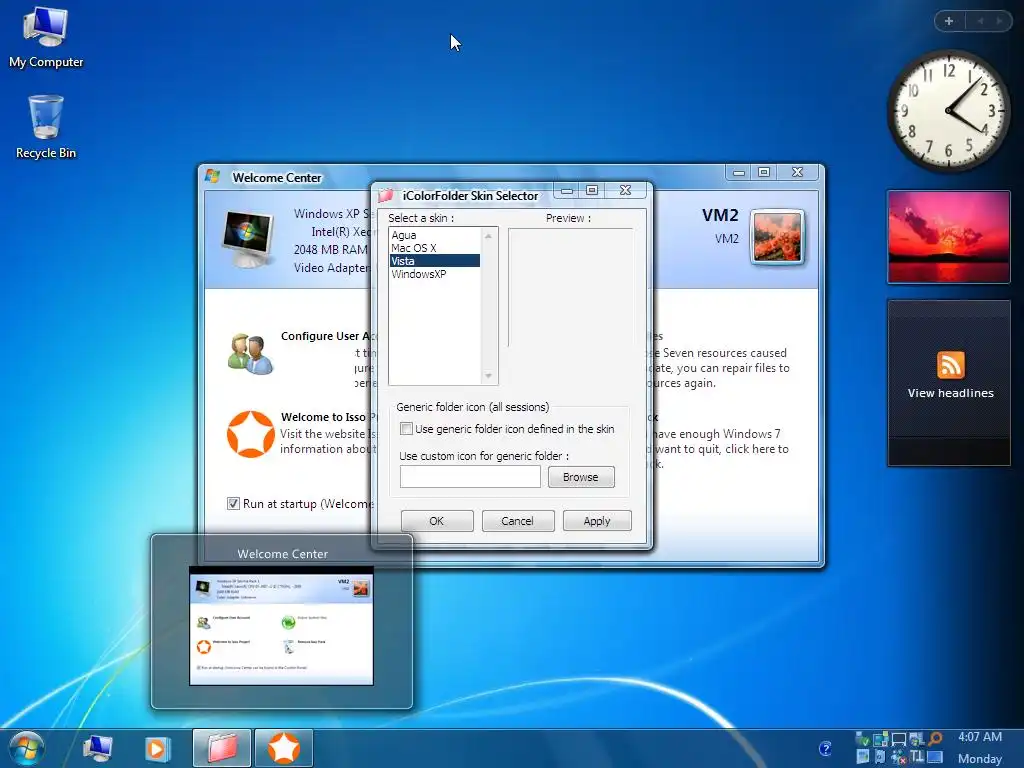Viewport: 1024px width, 768px height.
Task: Switch to iColorFolder red folder taskbar button
Action: 222,748
